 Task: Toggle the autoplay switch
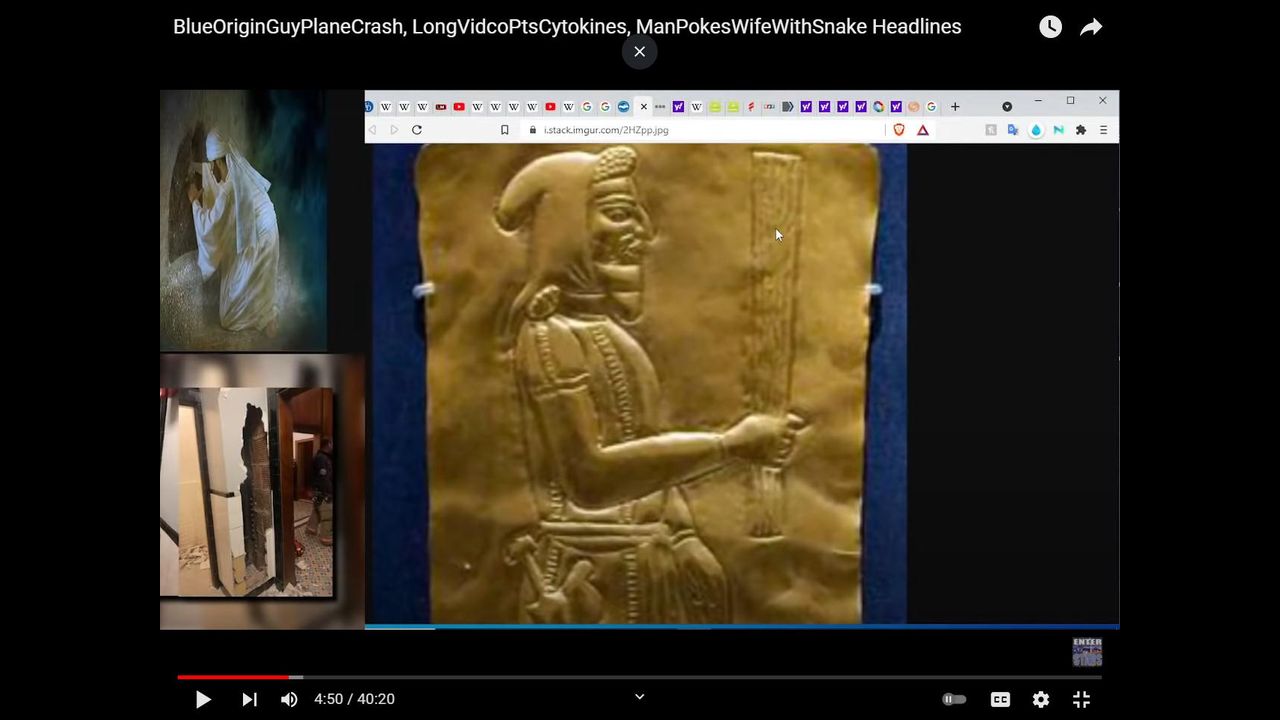954,699
